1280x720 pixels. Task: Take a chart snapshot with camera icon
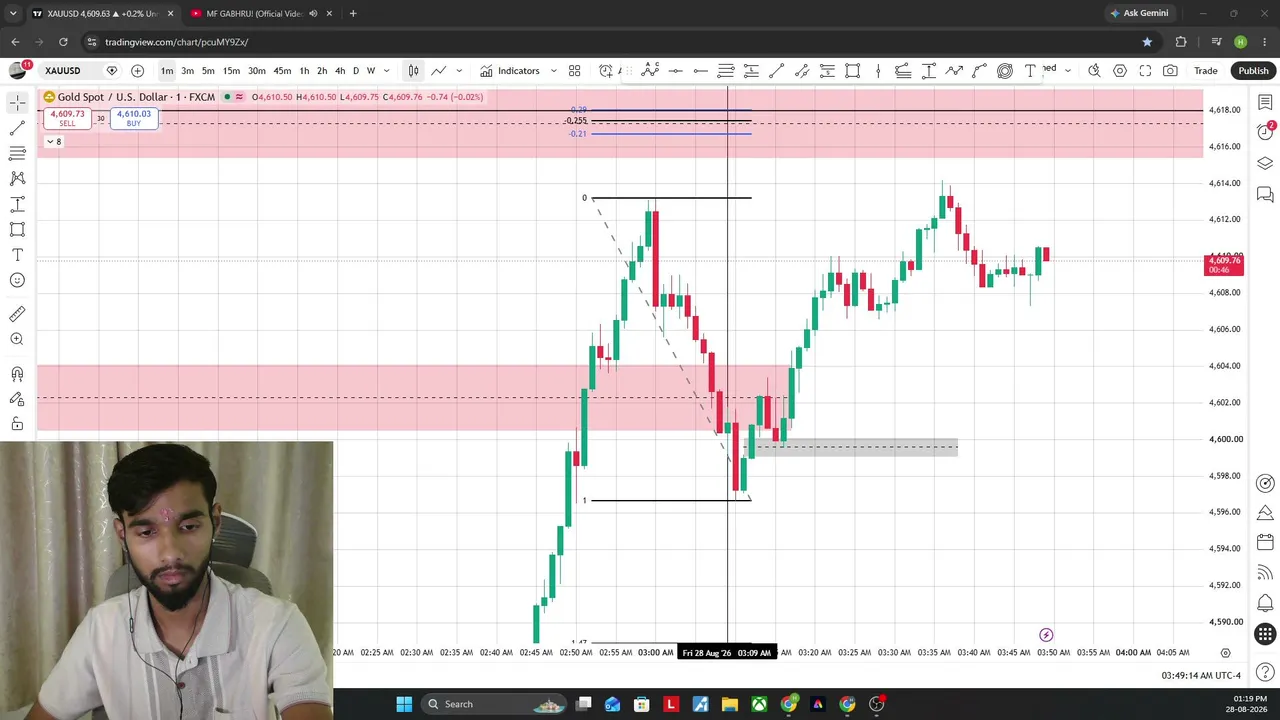point(1170,71)
